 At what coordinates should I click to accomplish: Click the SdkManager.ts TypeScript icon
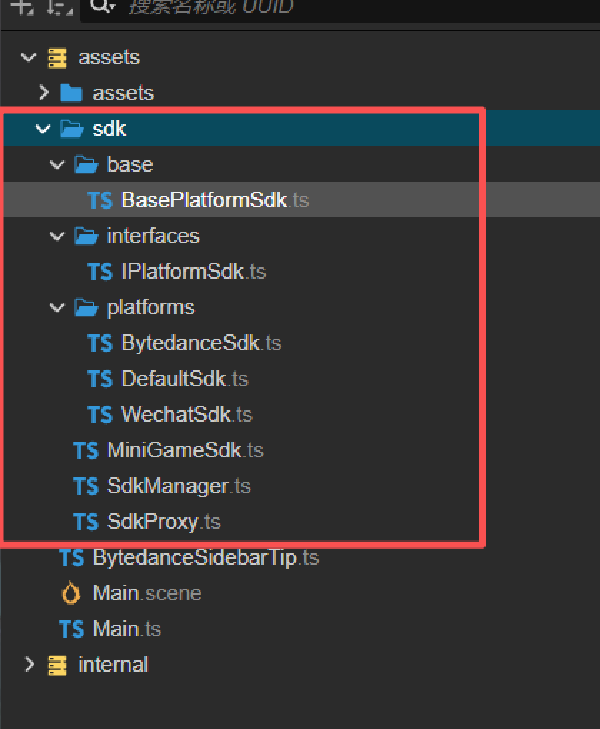click(85, 486)
